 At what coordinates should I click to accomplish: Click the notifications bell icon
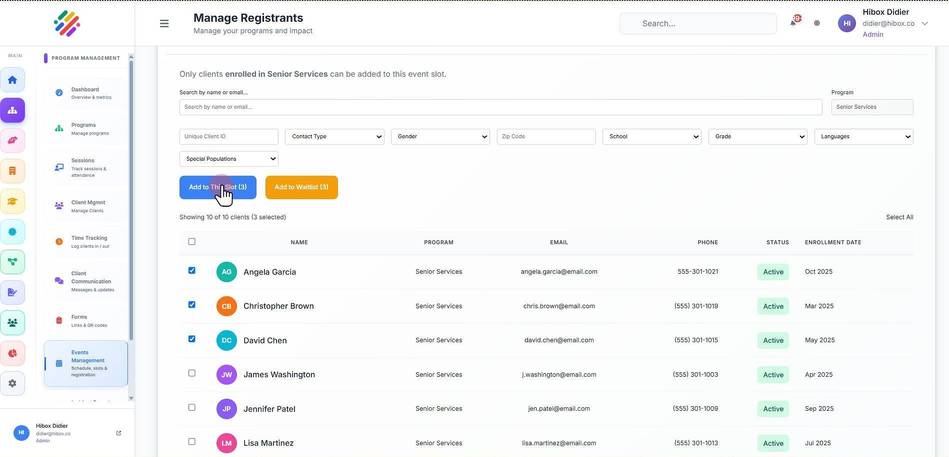pyautogui.click(x=793, y=23)
